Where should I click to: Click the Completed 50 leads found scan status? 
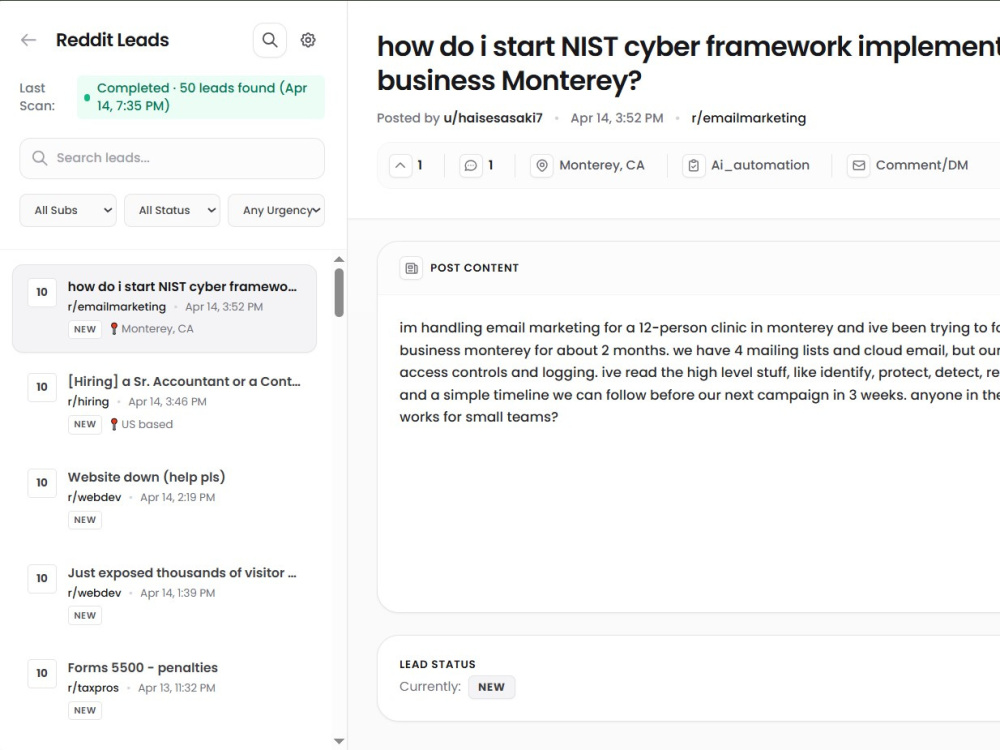click(201, 97)
